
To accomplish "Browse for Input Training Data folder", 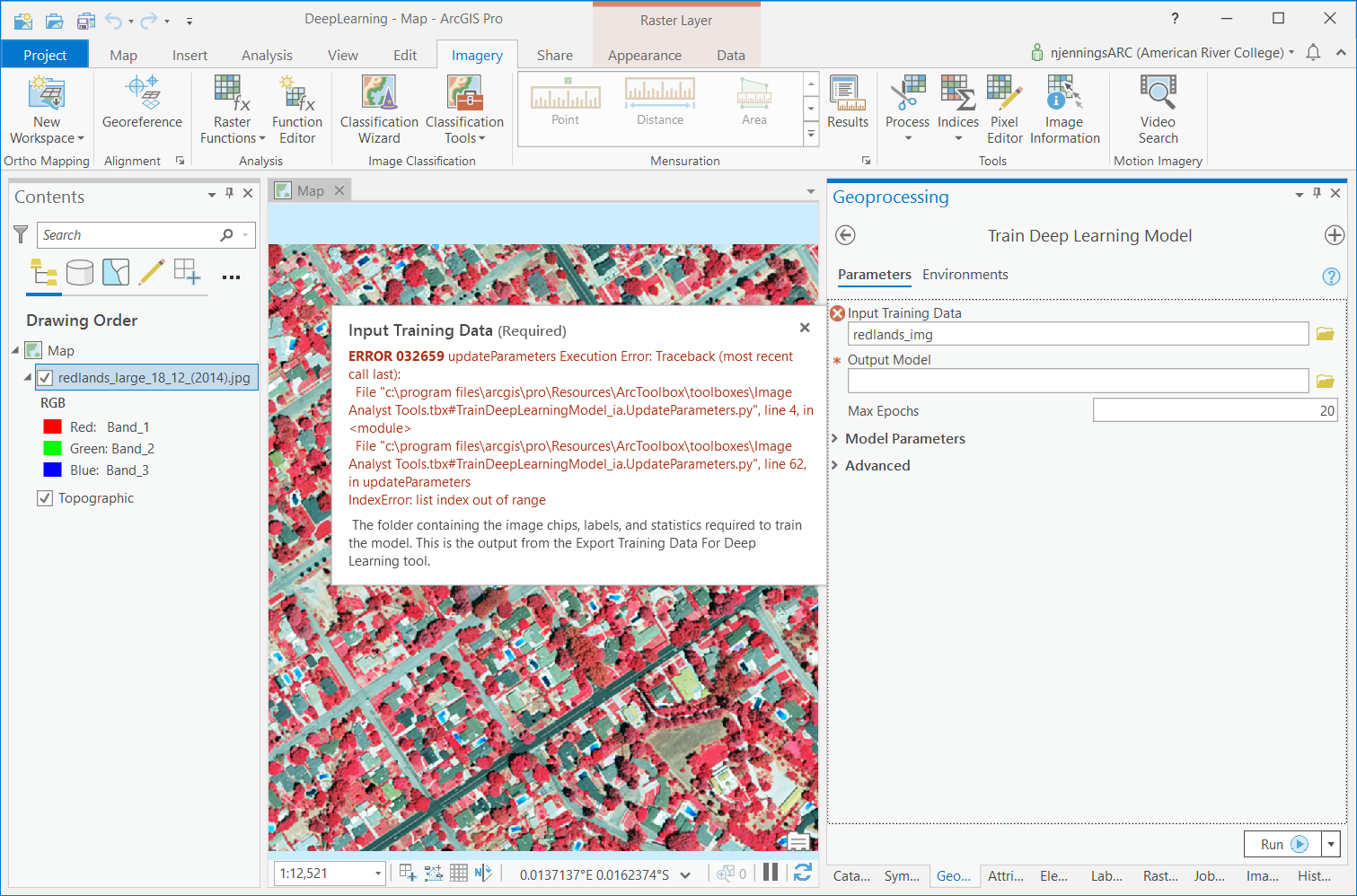I will (1325, 334).
